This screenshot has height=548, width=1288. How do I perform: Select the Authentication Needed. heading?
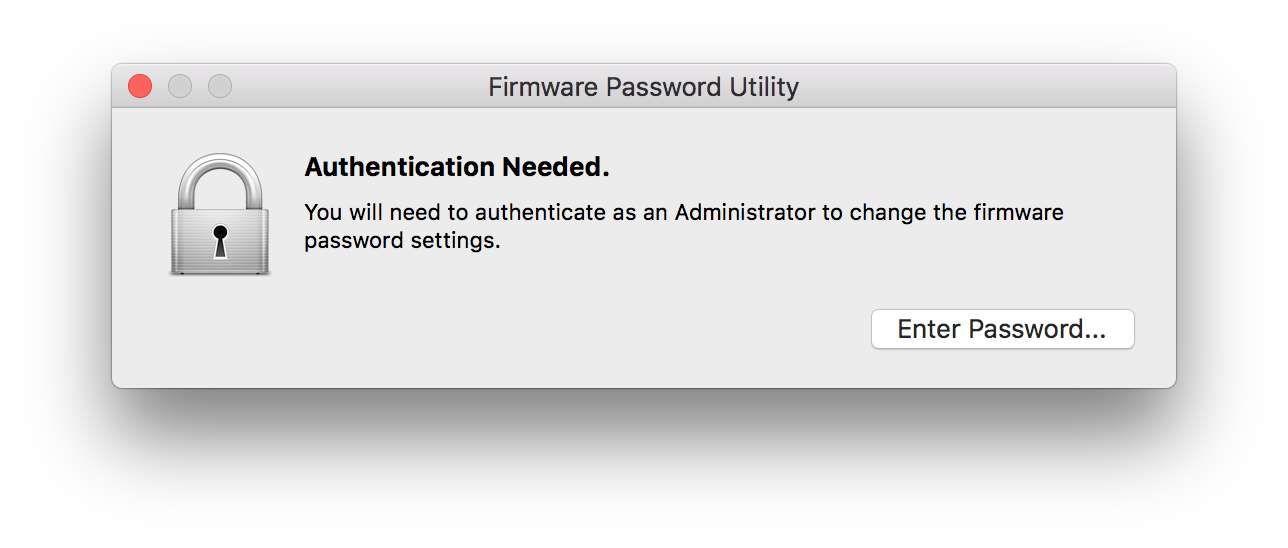(457, 167)
